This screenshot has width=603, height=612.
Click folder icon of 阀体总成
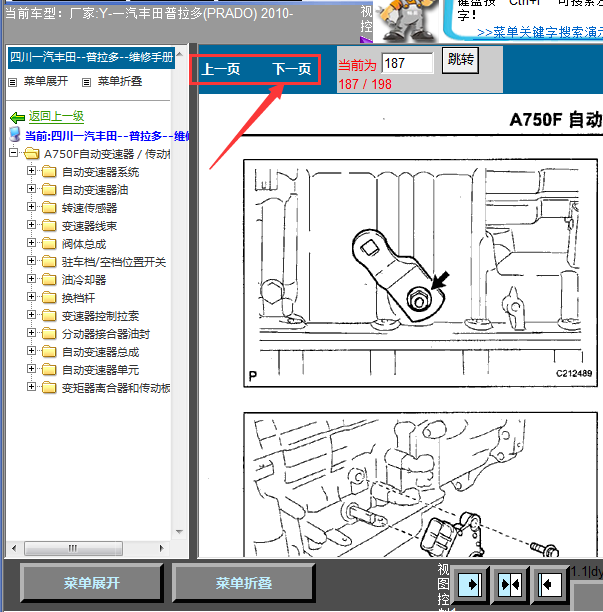pos(49,243)
